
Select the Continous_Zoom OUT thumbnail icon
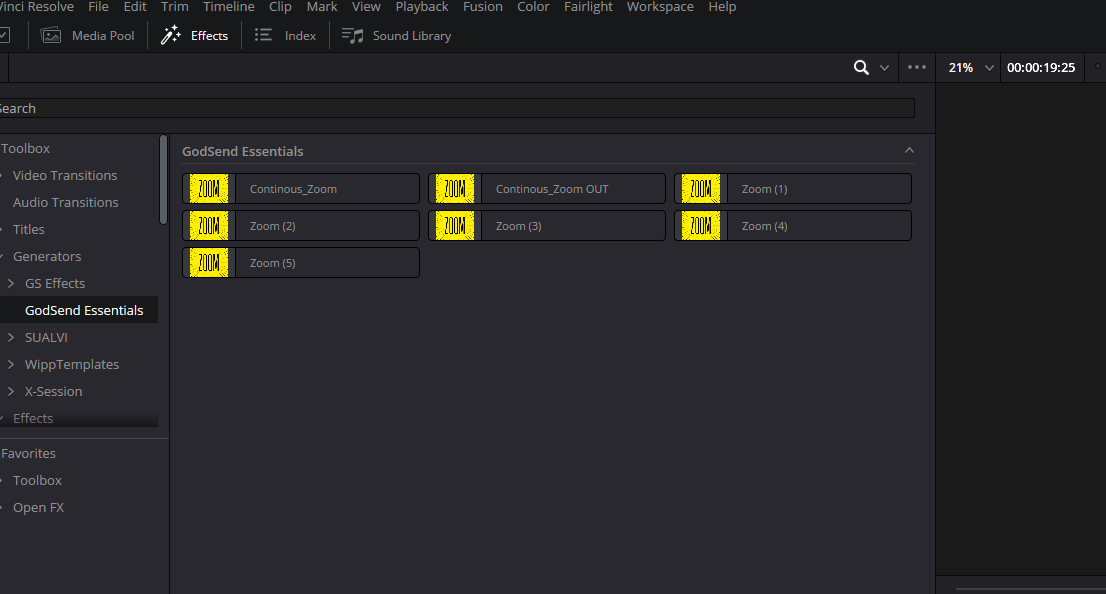pos(455,189)
